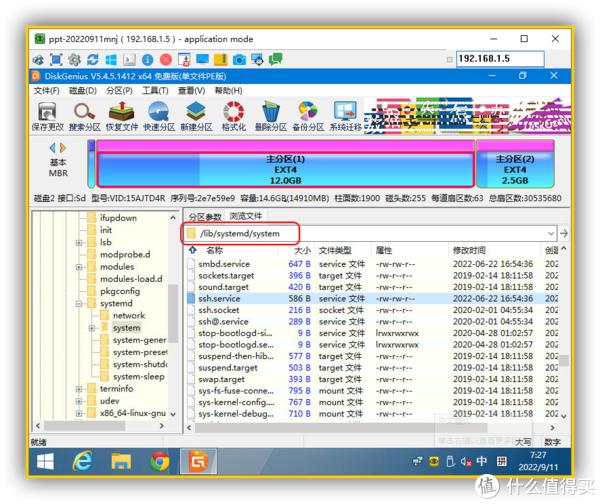Go to previous disk with left arrow
The width and height of the screenshot is (600, 504).
point(52,148)
